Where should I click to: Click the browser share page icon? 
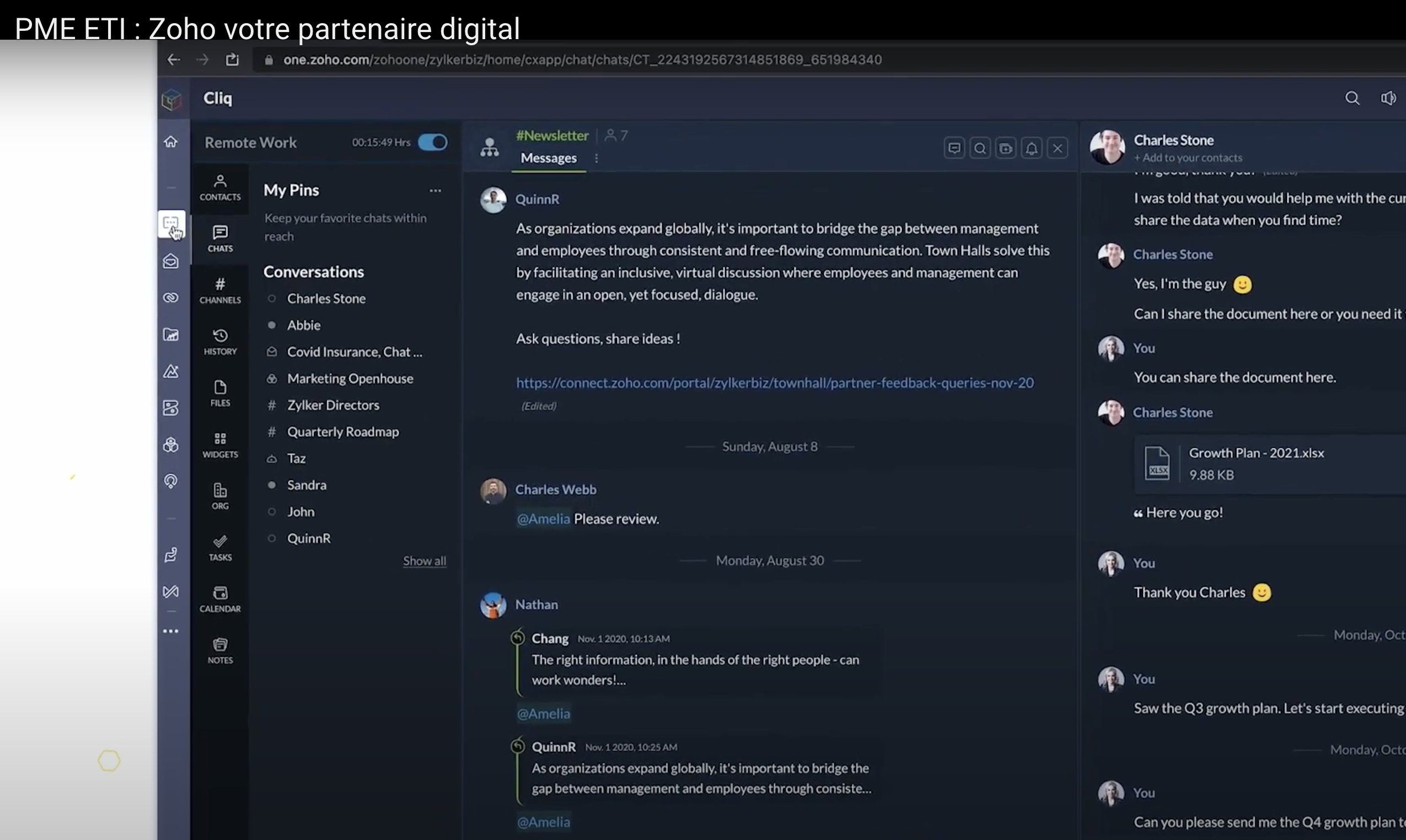click(x=233, y=60)
